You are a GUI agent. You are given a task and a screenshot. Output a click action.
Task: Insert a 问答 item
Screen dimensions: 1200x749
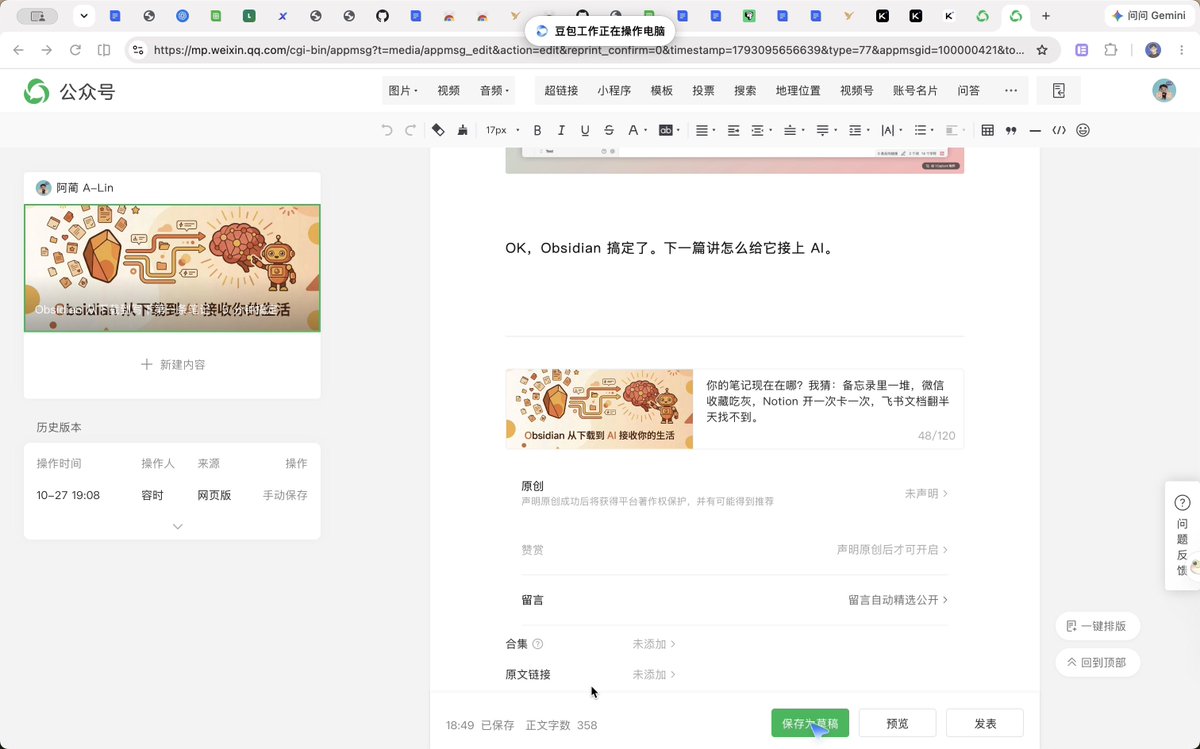[x=968, y=90]
